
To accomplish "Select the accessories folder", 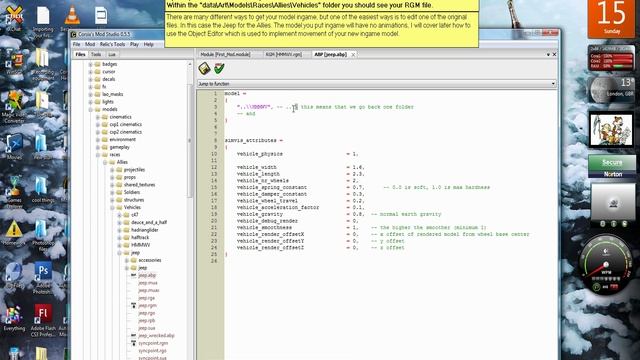I will pyautogui.click(x=149, y=260).
